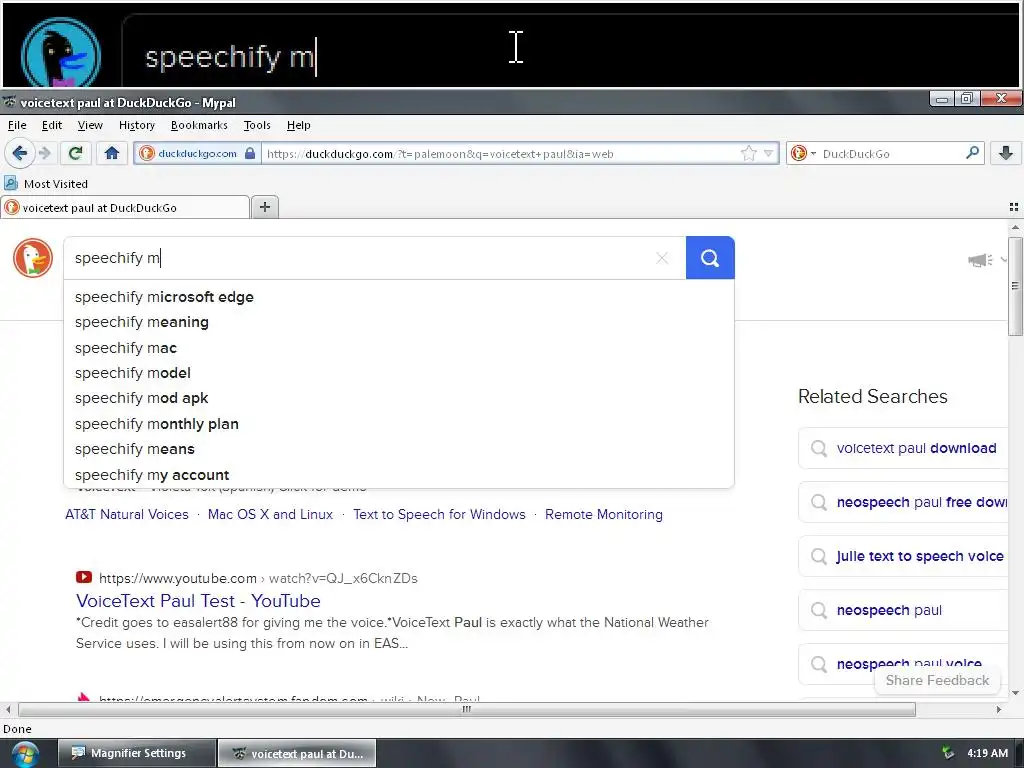
Task: Go back with the browser back arrow
Action: point(20,153)
